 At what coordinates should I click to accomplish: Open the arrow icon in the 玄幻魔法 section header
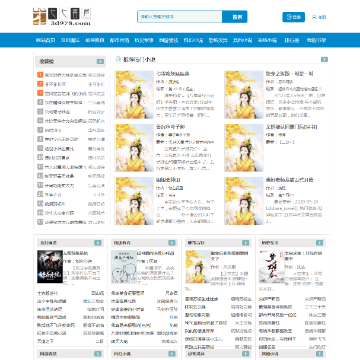98,243
